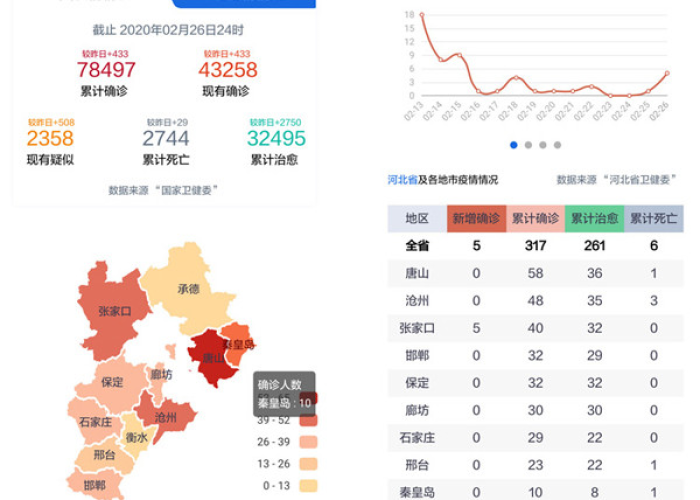Click the 数据来源 河北省卫健委 source text
This screenshot has width=700, height=500.
tap(617, 179)
